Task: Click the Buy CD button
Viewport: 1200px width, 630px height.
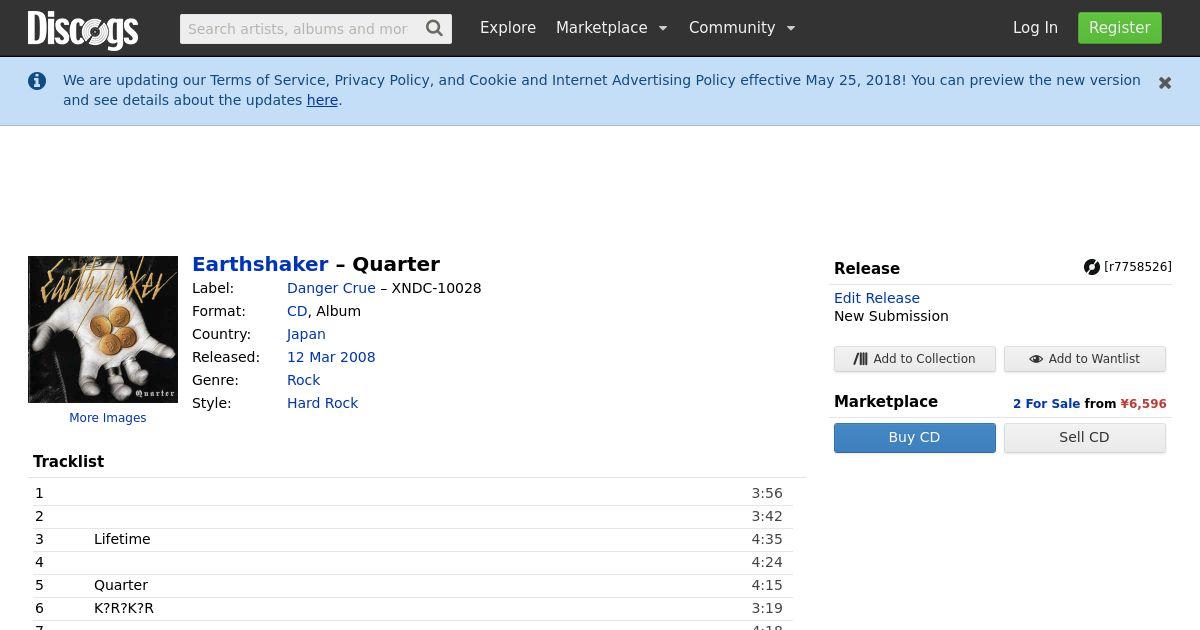Action: 915,438
